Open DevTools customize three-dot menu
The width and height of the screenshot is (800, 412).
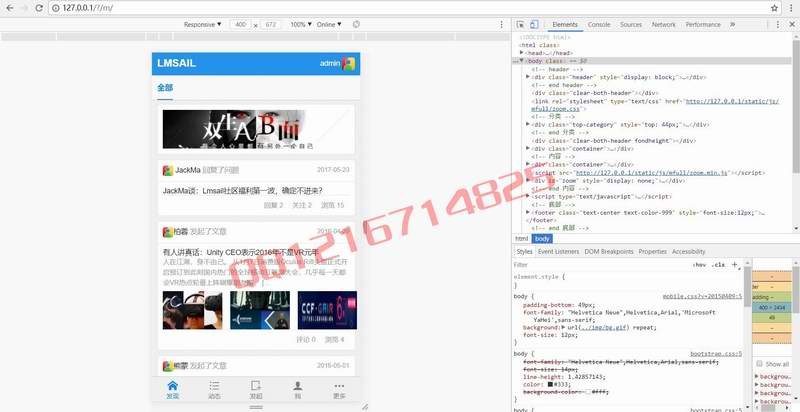[778, 24]
